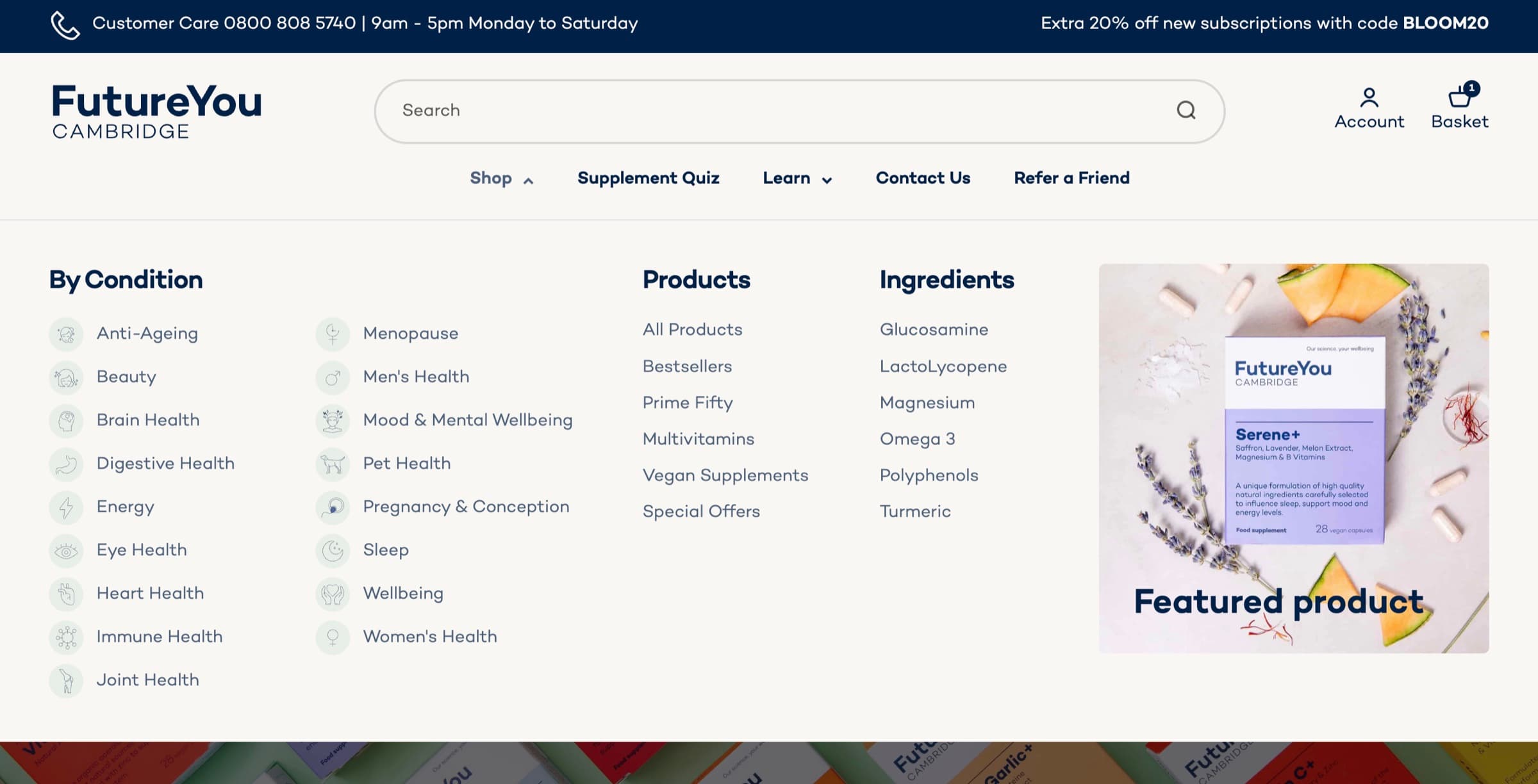Select the Magnesium ingredient link
This screenshot has height=784, width=1538.
click(927, 403)
